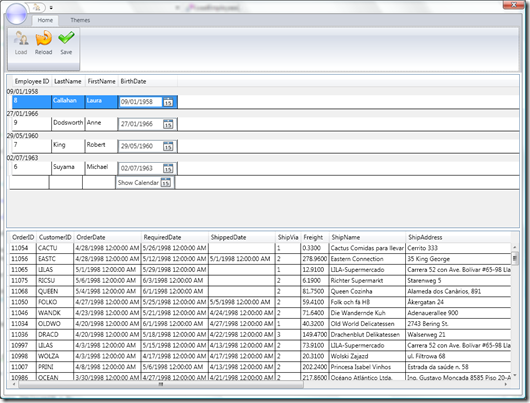Click the scroll-right arrow of orders grid
This screenshot has height=403, width=530.
tap(506, 384)
